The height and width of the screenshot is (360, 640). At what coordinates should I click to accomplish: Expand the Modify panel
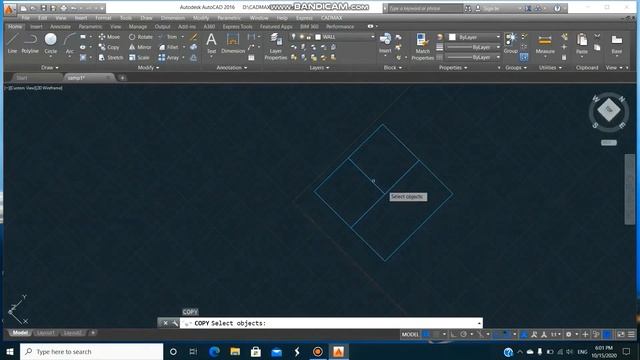coord(148,67)
